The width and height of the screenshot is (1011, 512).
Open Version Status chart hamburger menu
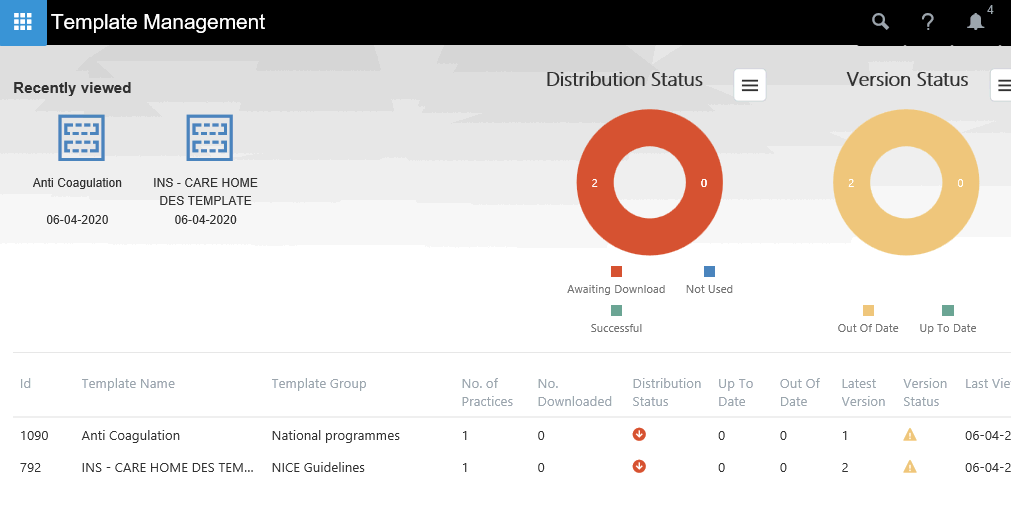[x=1000, y=85]
